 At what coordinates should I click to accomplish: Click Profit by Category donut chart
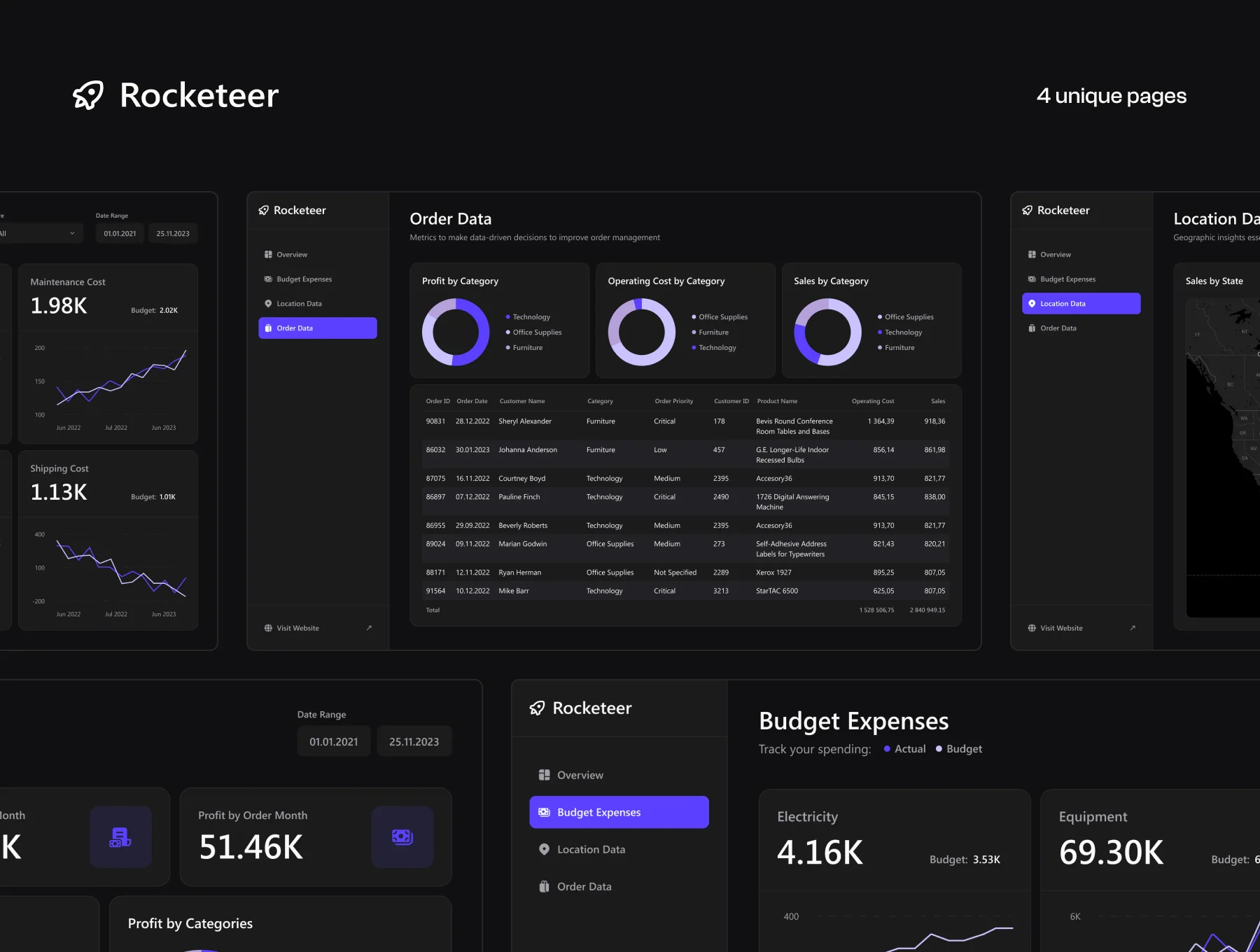(456, 332)
